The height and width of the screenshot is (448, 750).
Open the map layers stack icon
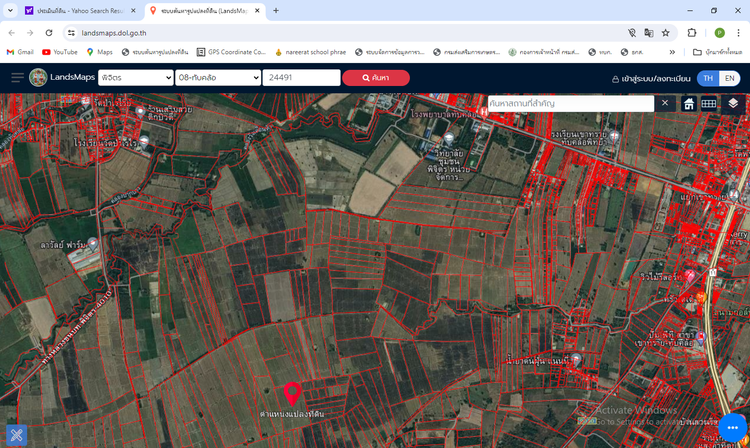point(733,103)
